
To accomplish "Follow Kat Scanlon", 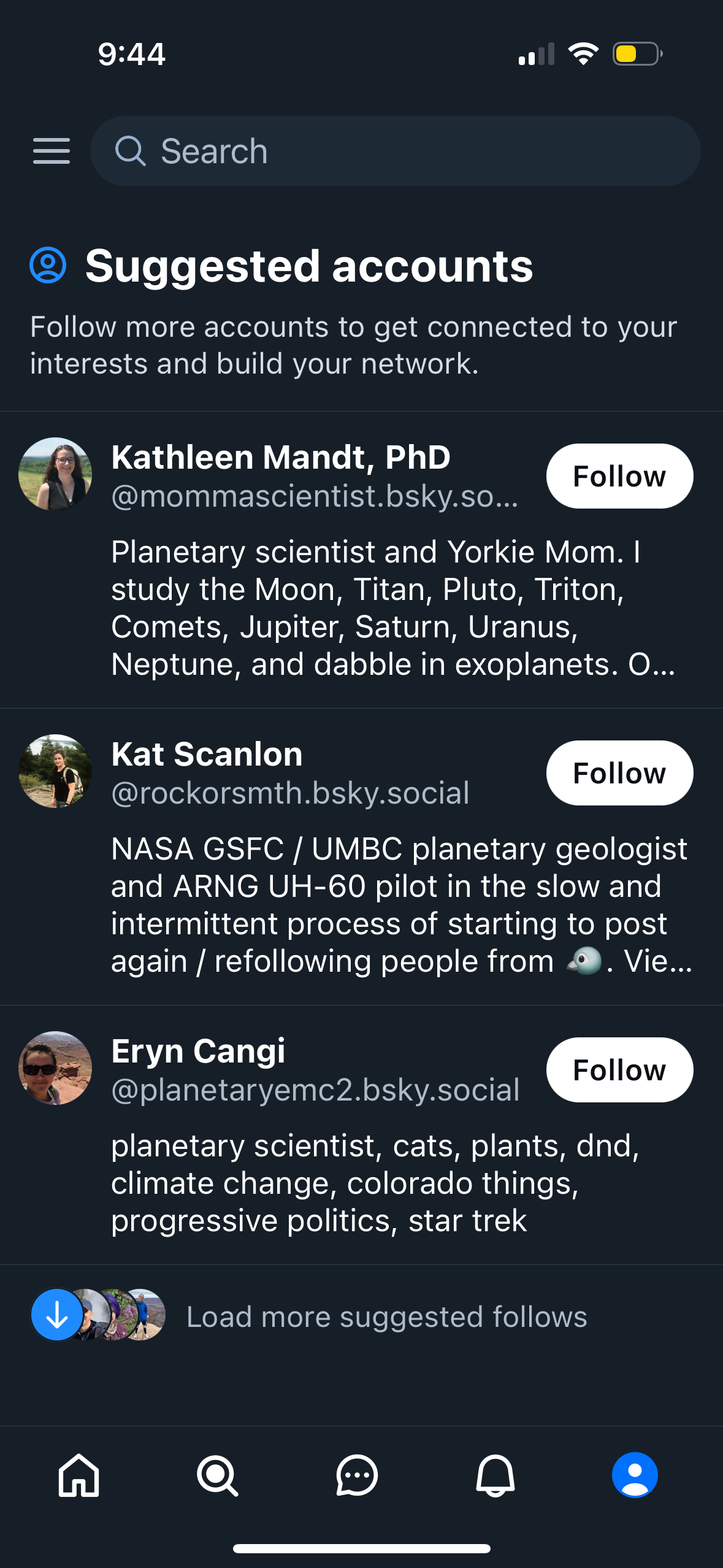I will point(619,773).
